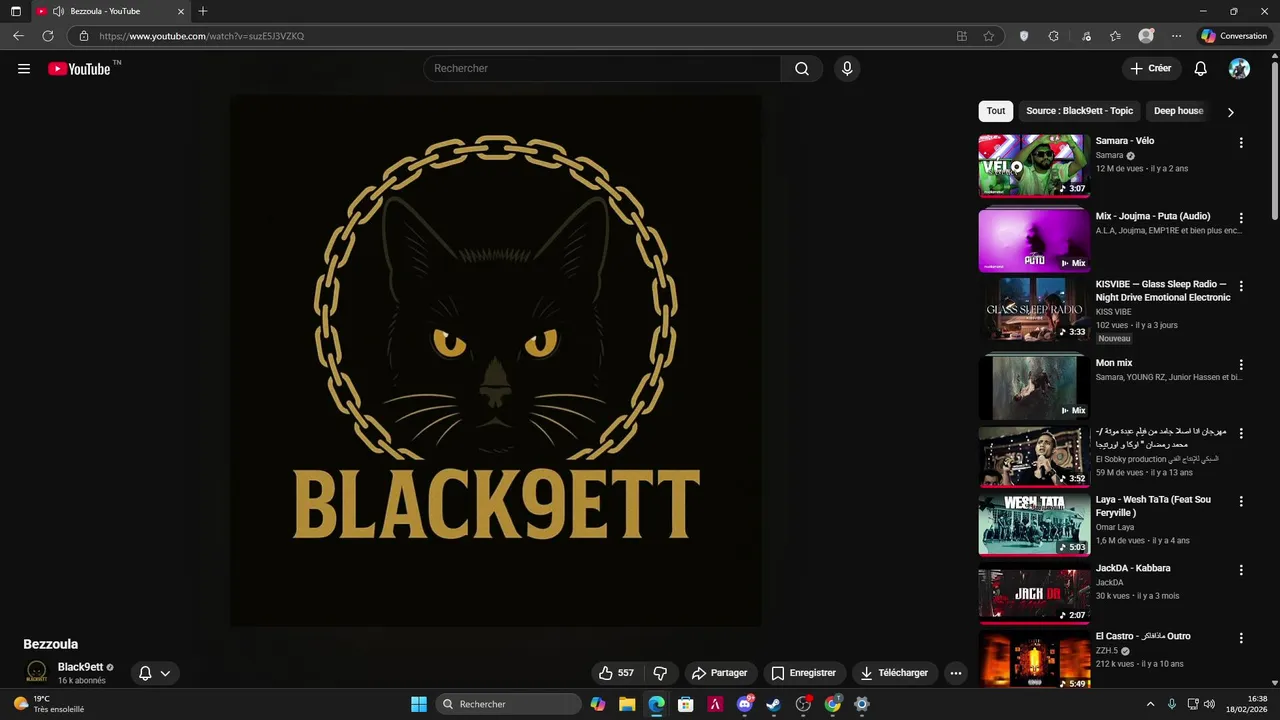Viewport: 1280px width, 720px height.
Task: Open the media control music note icon
Action: pos(1086,36)
